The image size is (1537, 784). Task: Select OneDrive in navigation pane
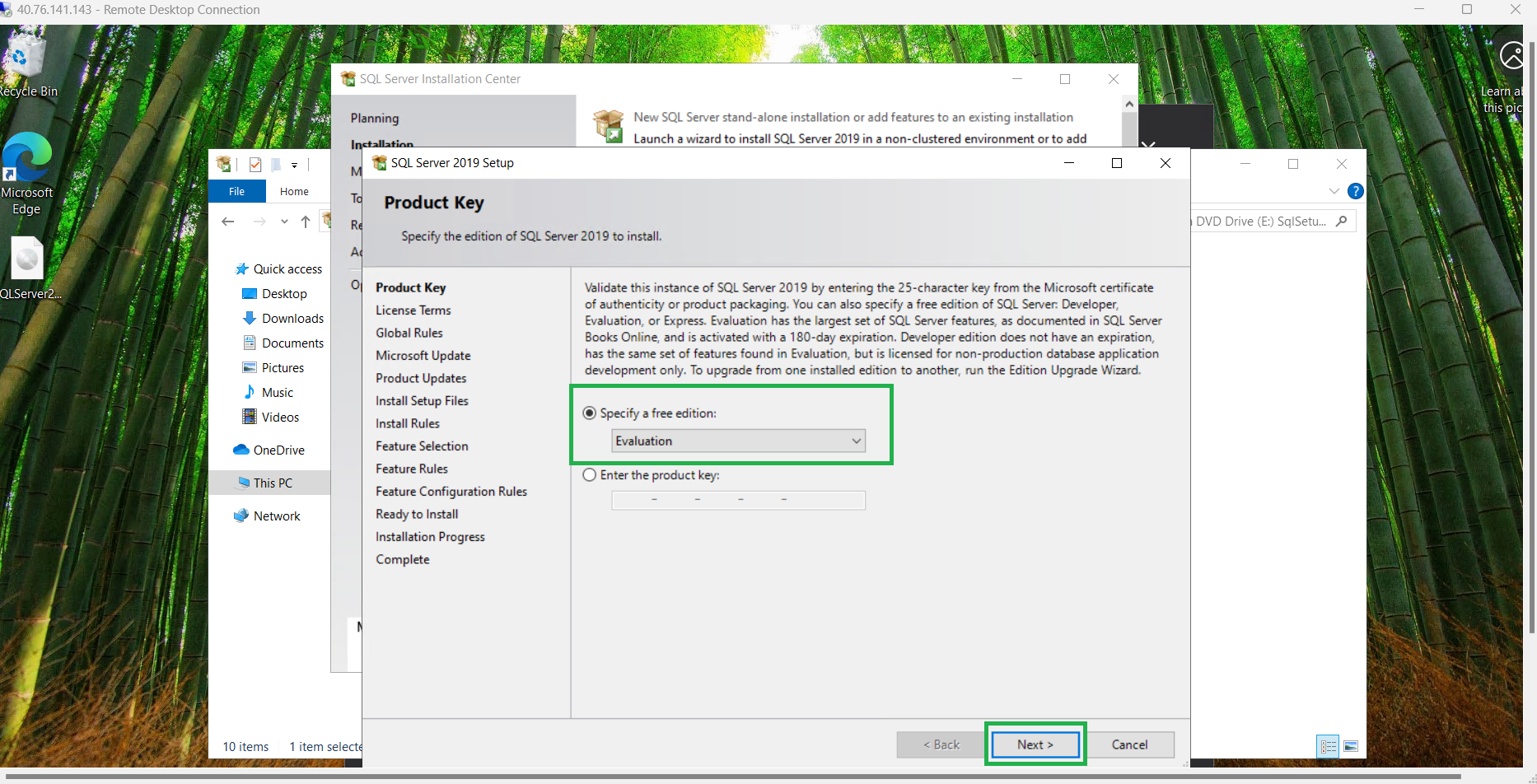pos(269,450)
